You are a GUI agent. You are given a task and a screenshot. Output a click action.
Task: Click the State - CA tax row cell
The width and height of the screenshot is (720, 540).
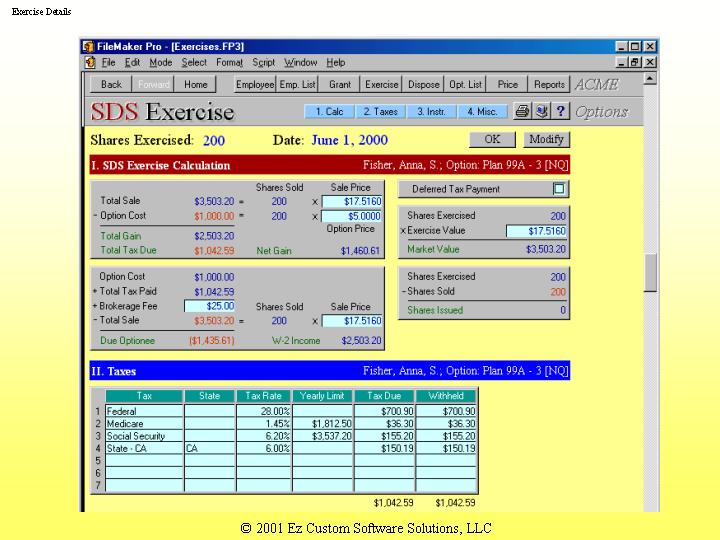144,448
